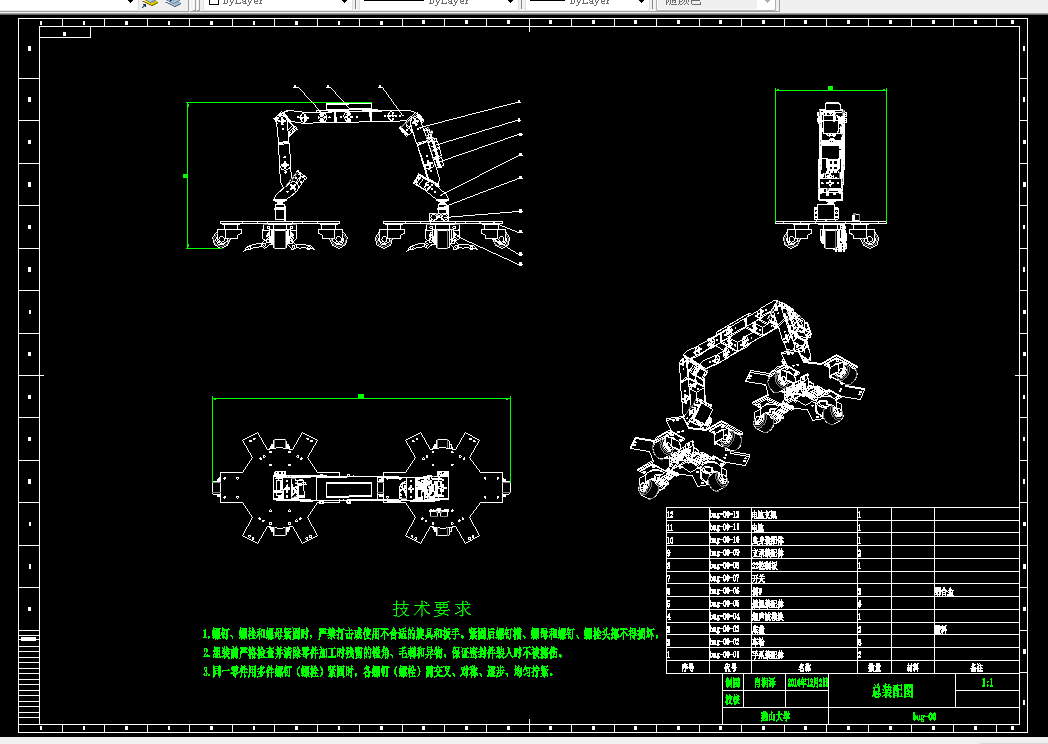Select the 代号 column header

click(x=731, y=667)
